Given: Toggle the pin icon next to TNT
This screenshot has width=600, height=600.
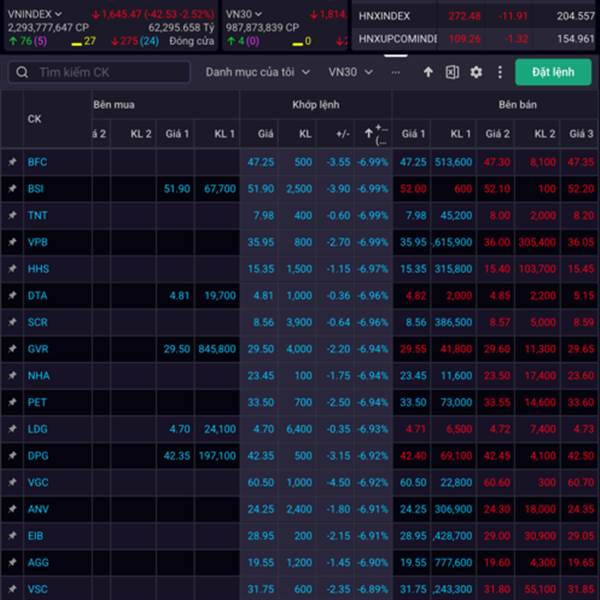Looking at the screenshot, I should [12, 215].
